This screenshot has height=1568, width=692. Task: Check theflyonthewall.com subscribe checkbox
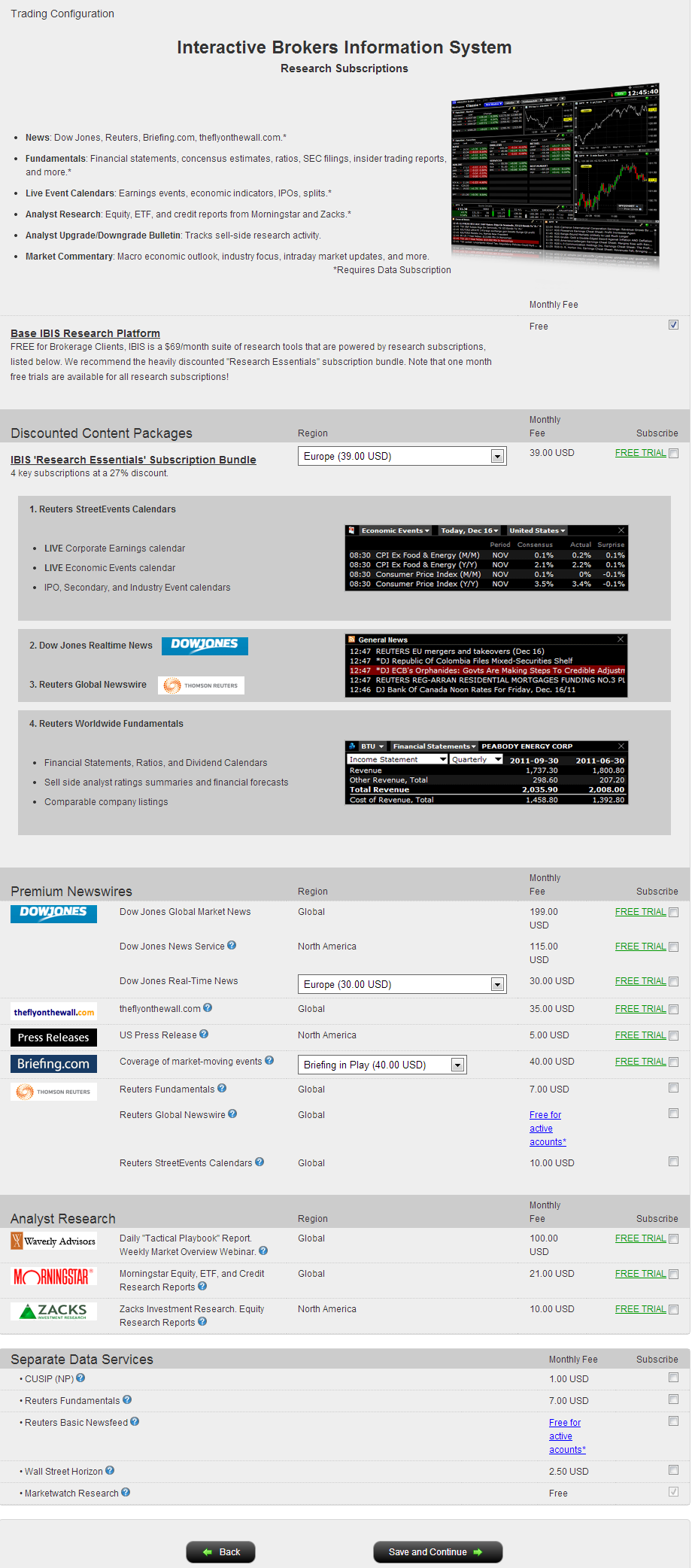click(674, 1010)
